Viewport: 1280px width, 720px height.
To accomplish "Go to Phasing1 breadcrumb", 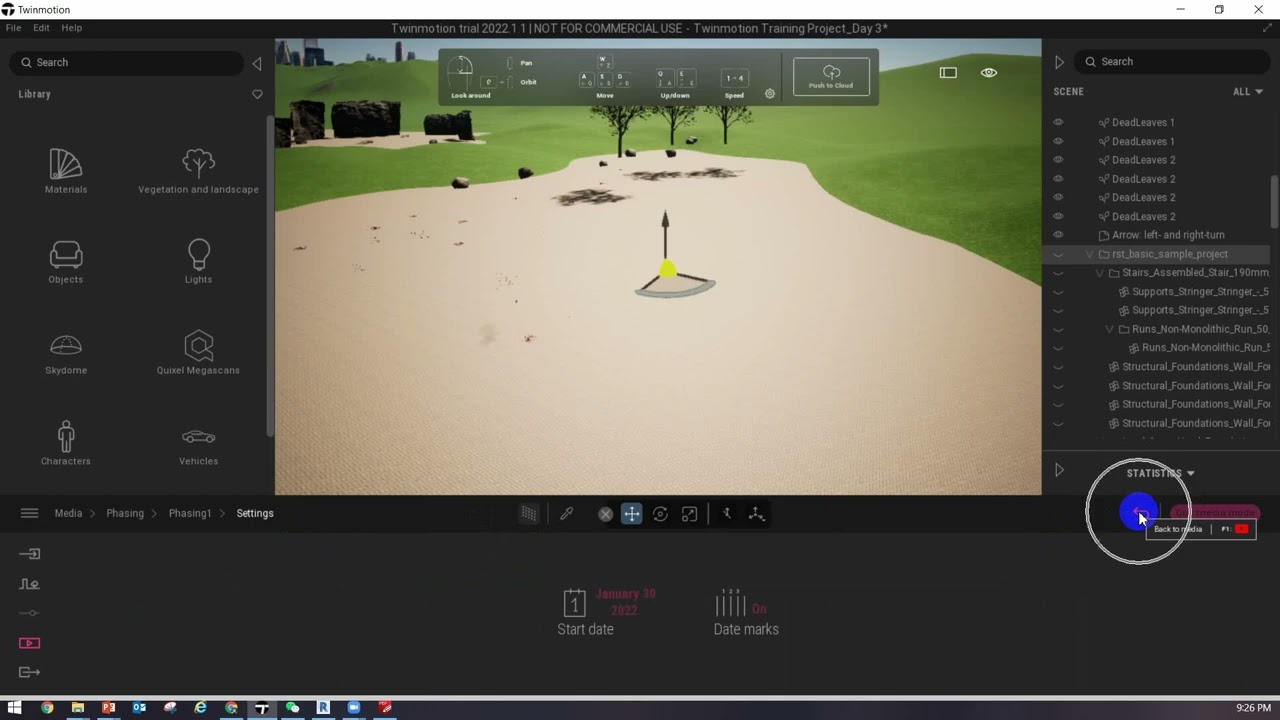I will pos(190,513).
